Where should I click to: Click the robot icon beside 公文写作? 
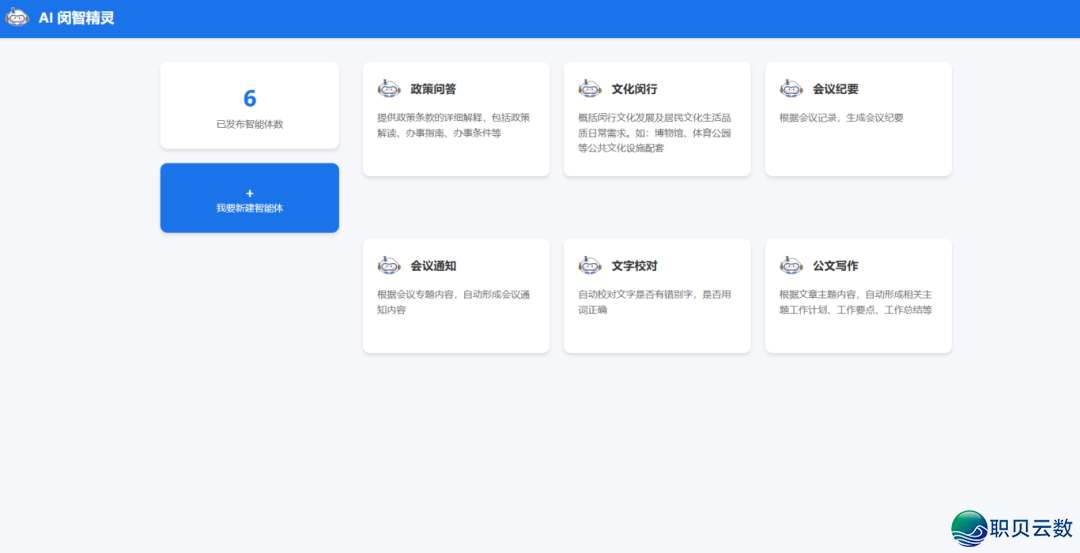pyautogui.click(x=791, y=266)
